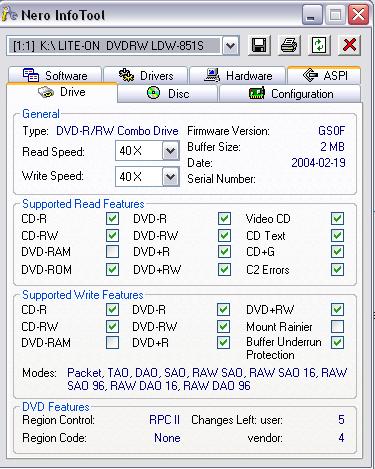
Task: Click the Print icon in the toolbar
Action: click(x=289, y=45)
